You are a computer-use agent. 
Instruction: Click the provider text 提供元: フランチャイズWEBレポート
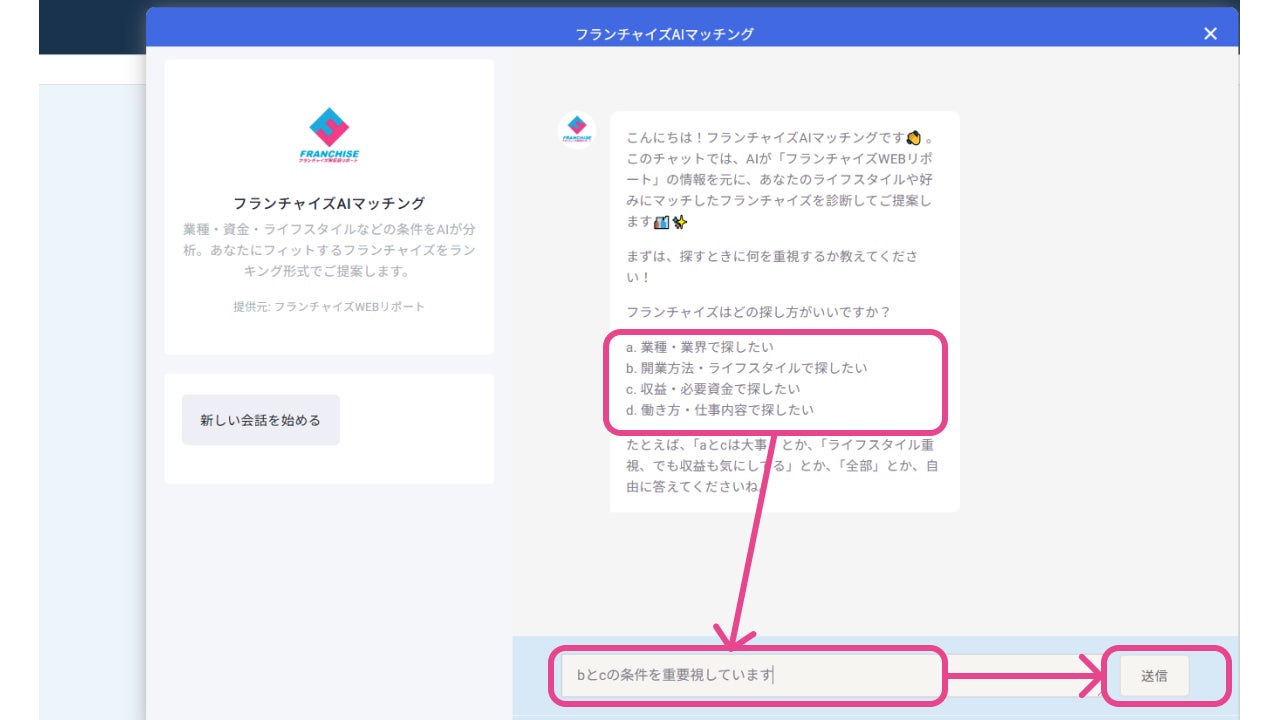pyautogui.click(x=329, y=306)
